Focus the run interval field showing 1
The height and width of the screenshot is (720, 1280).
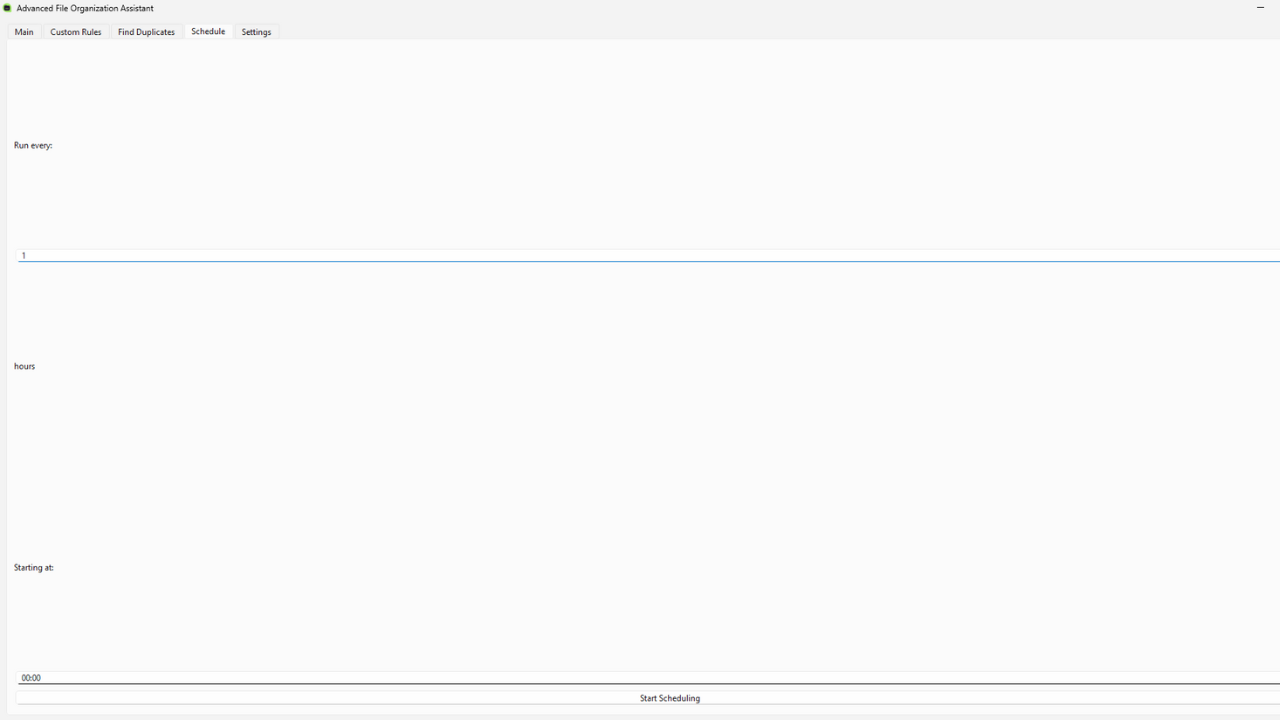648,255
